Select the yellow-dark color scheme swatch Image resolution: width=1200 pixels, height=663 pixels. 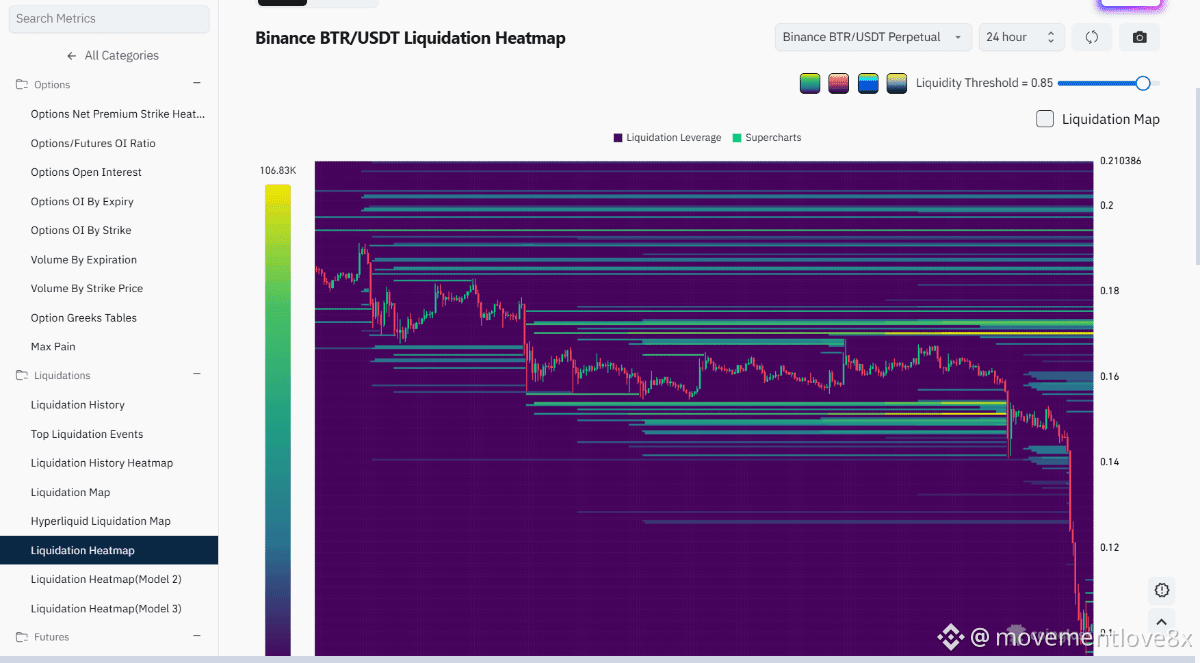897,84
